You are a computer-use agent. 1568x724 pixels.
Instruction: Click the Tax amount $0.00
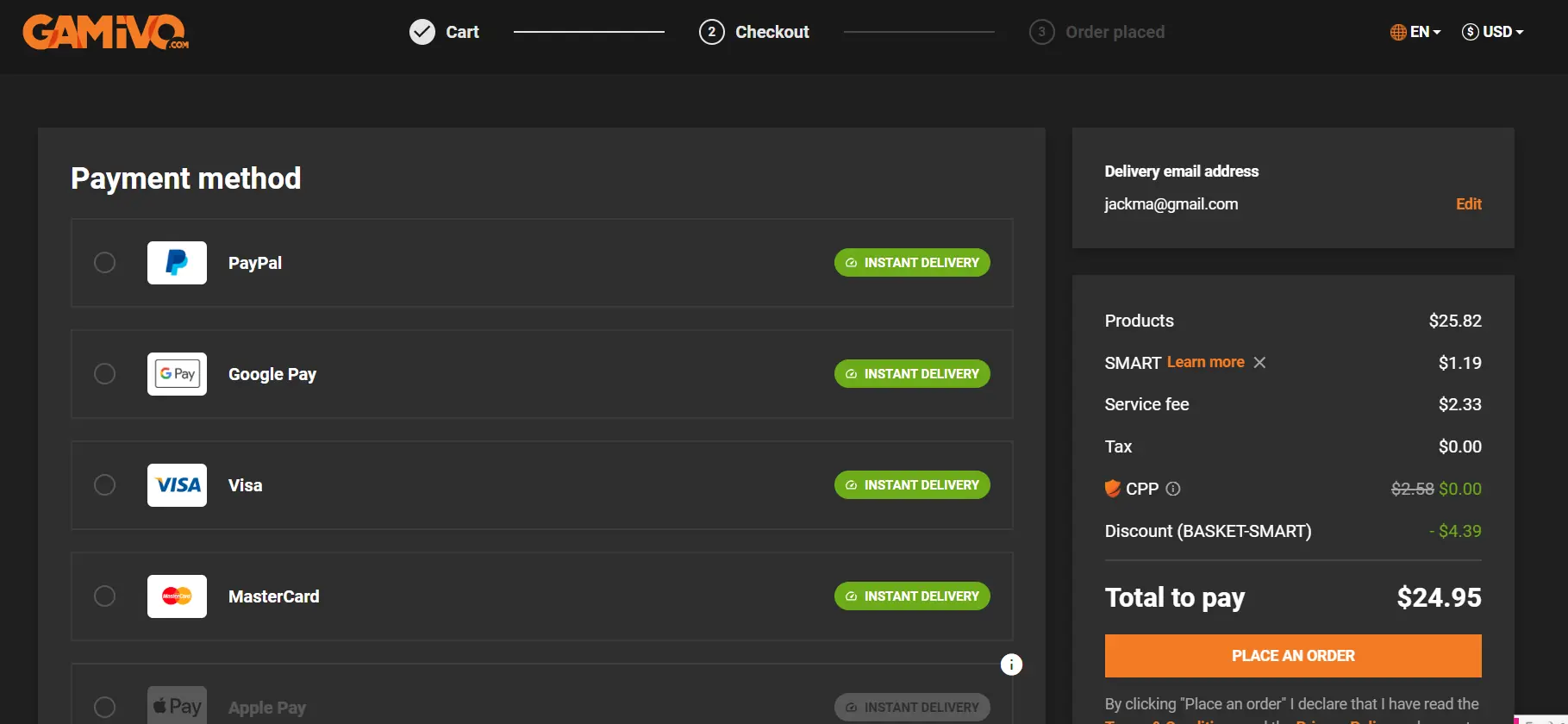(1460, 446)
